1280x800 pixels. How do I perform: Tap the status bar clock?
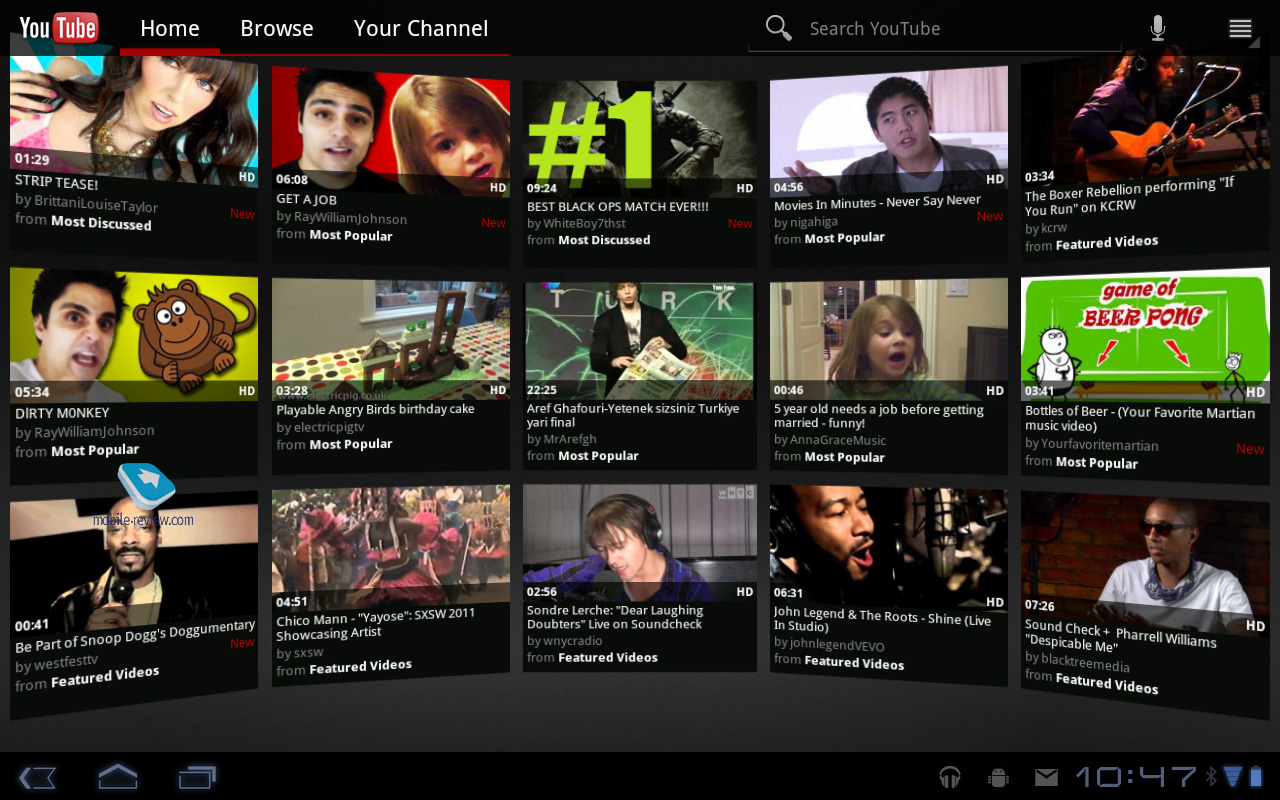coord(1136,777)
